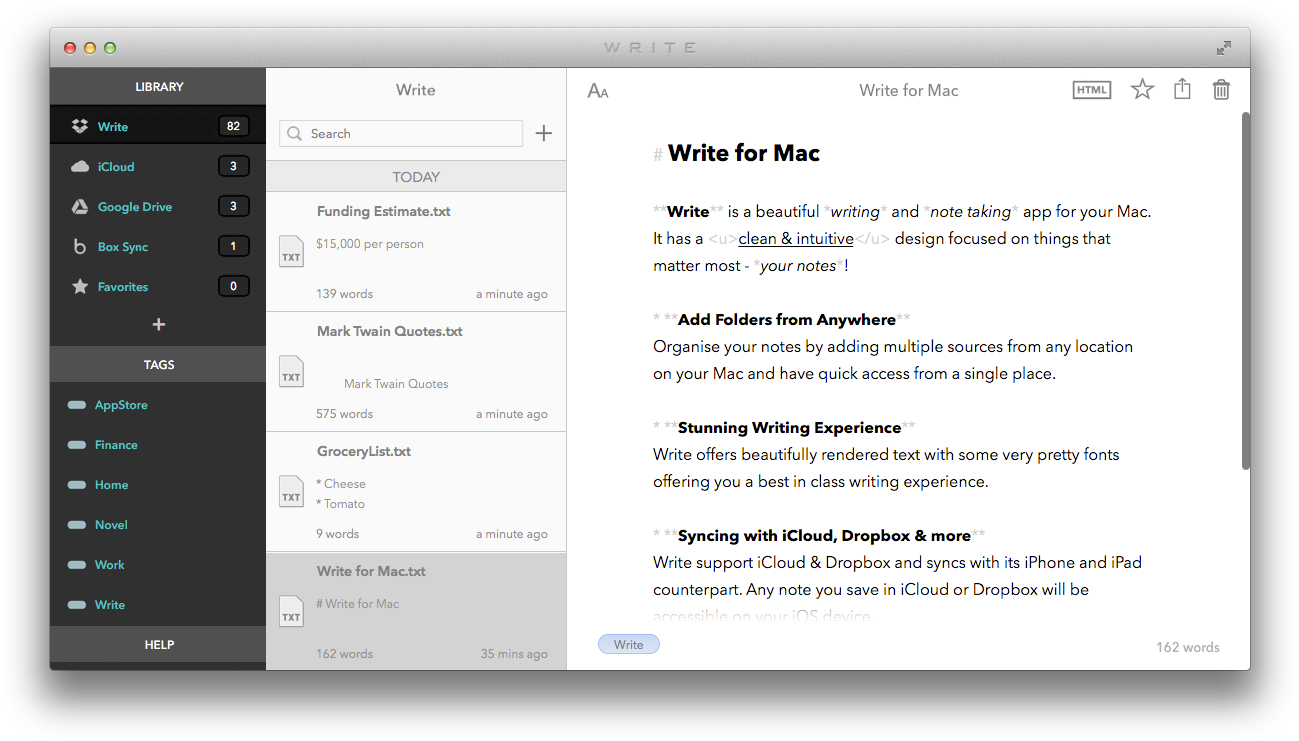
Task: Click the Write tag chip below editor
Action: pos(629,644)
